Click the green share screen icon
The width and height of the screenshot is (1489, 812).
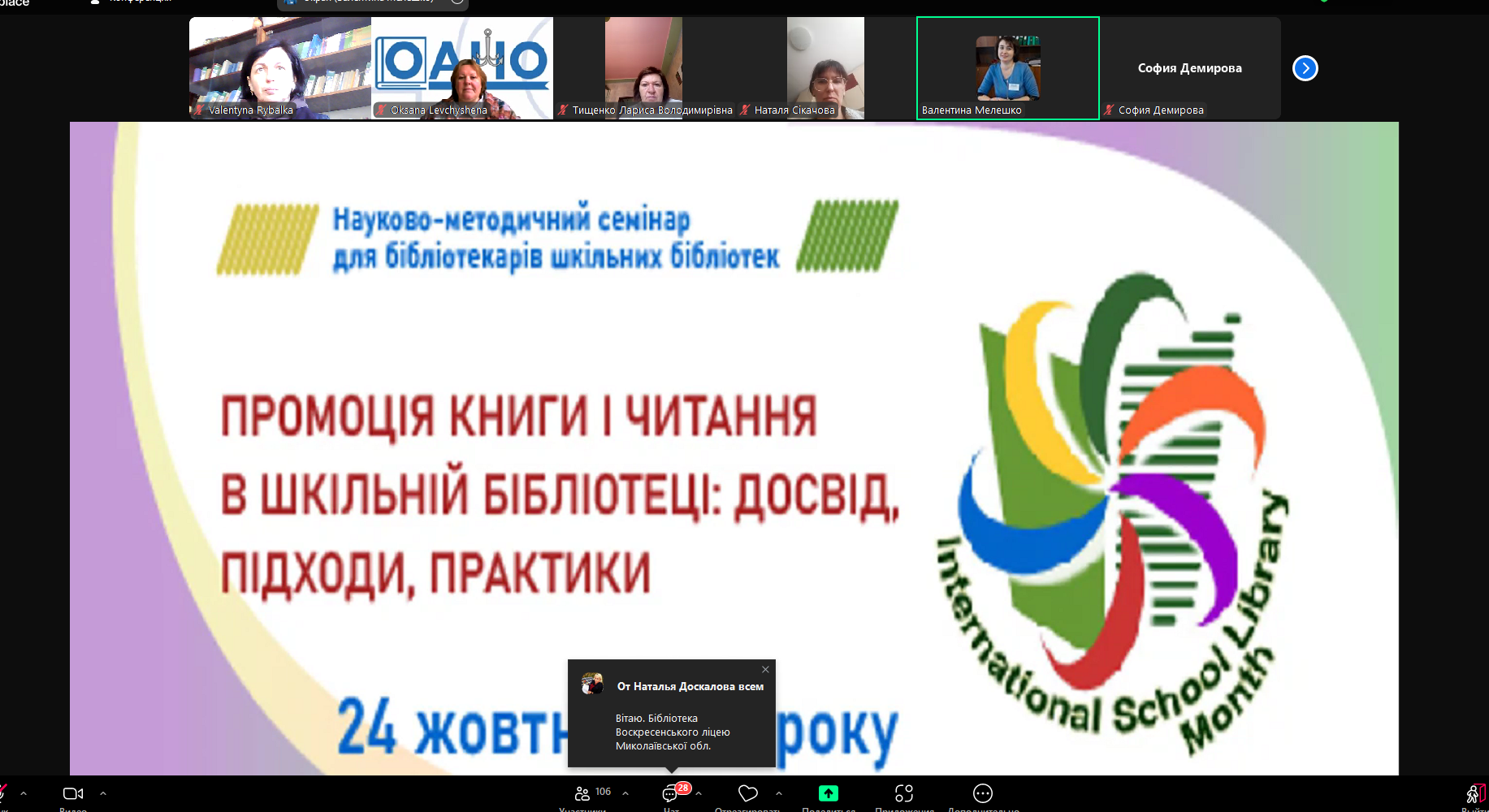829,793
